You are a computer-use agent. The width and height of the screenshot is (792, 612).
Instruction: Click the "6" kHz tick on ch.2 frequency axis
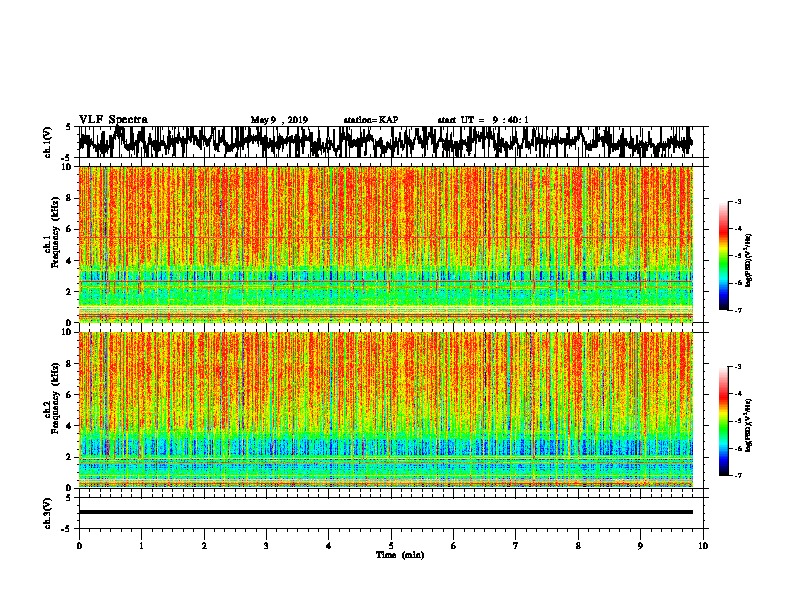(x=69, y=395)
